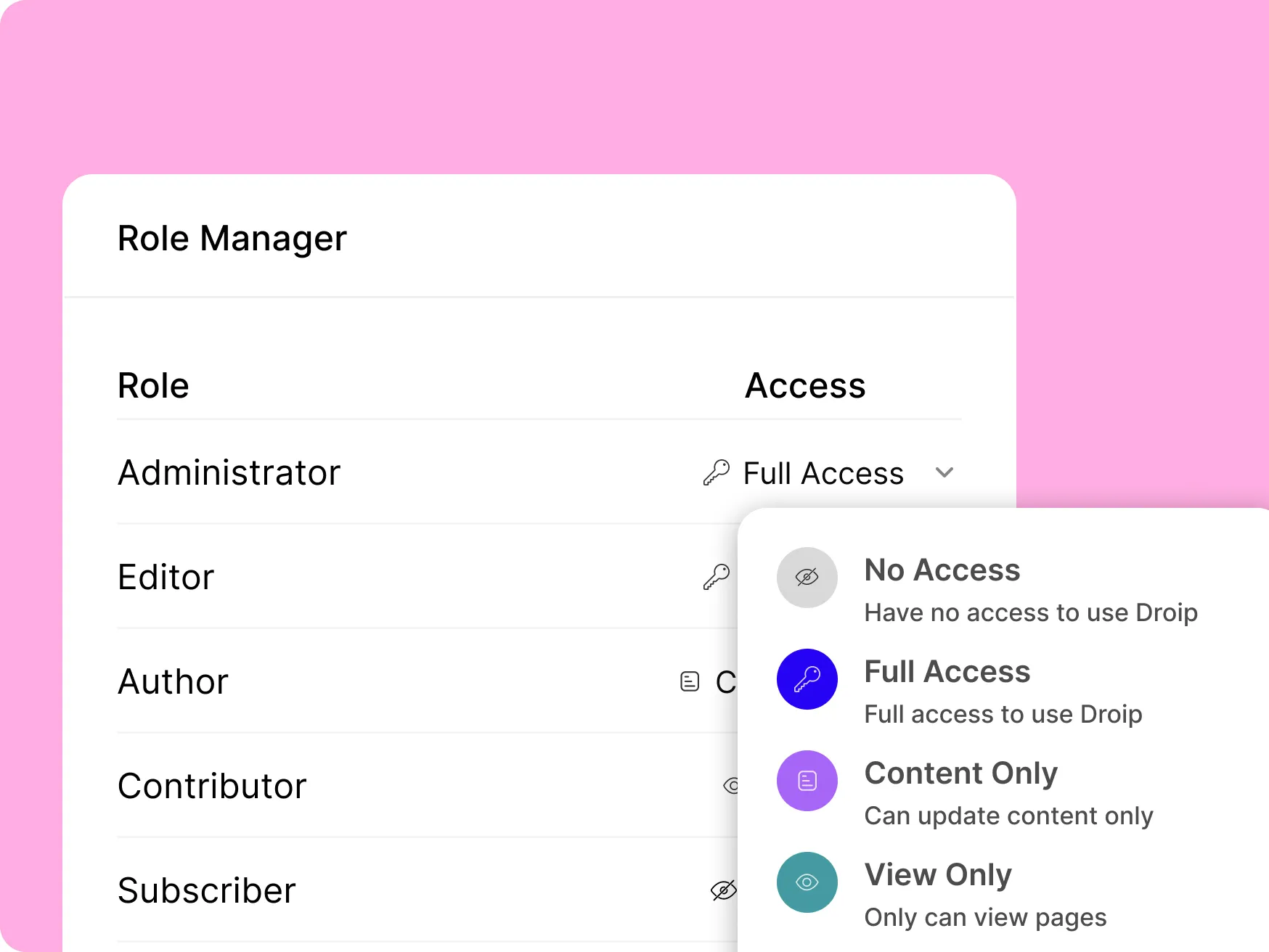The height and width of the screenshot is (952, 1269).
Task: Click the blue Full Access key circle
Action: 807,679
